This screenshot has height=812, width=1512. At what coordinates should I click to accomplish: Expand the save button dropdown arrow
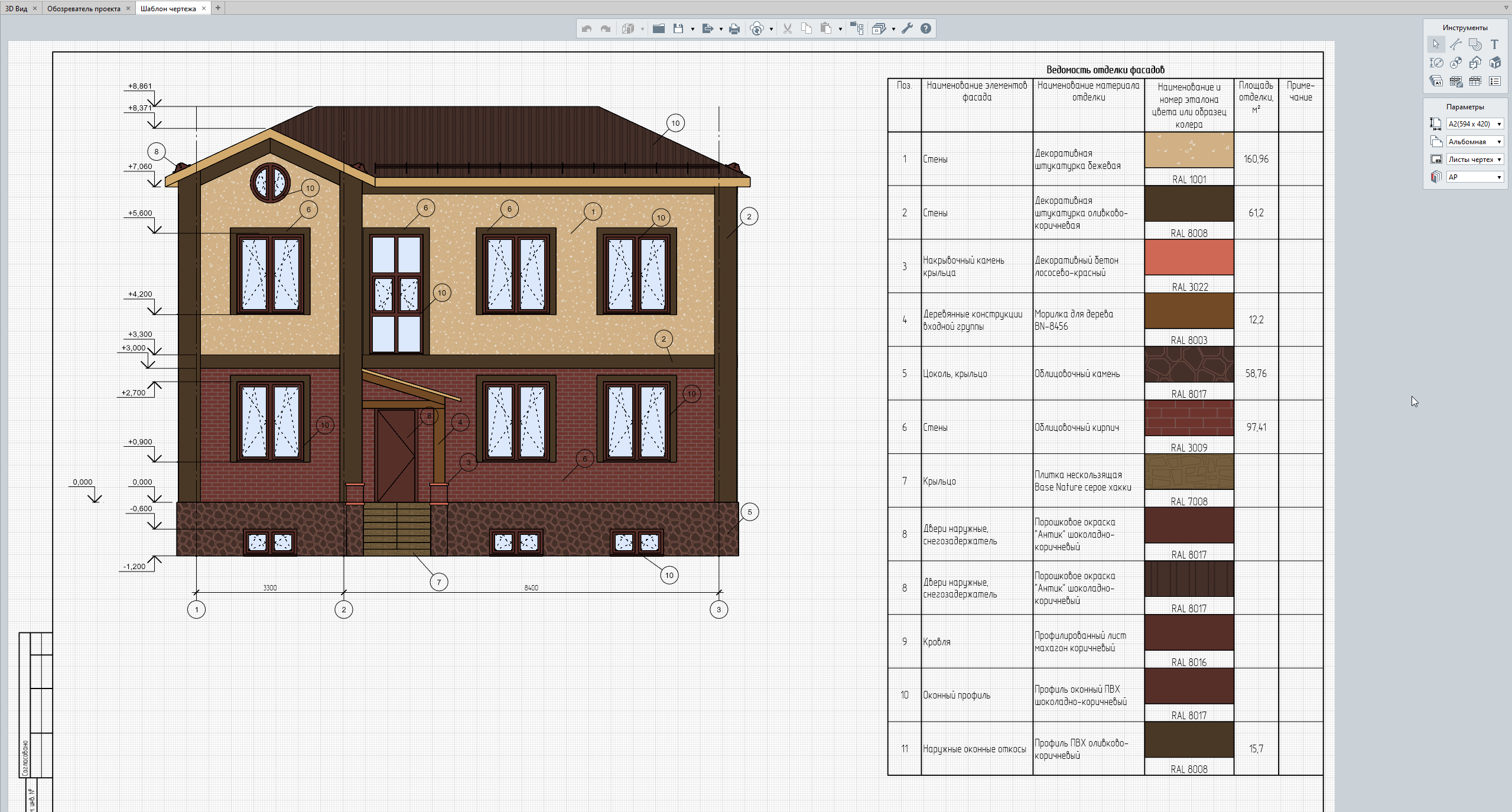coord(692,29)
